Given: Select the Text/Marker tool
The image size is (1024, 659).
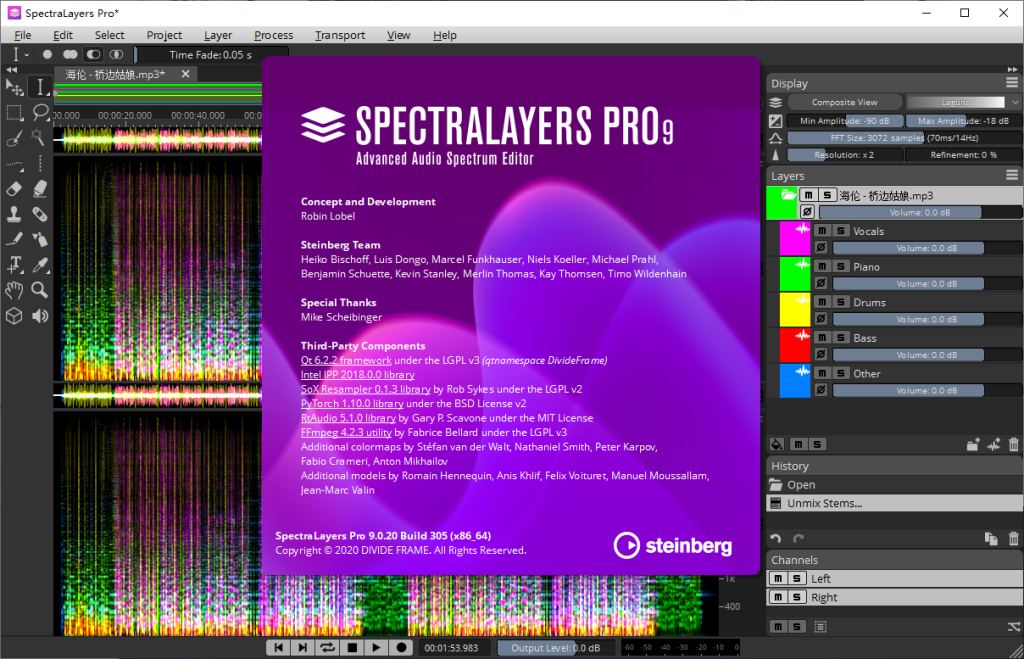Looking at the screenshot, I should pos(14,265).
